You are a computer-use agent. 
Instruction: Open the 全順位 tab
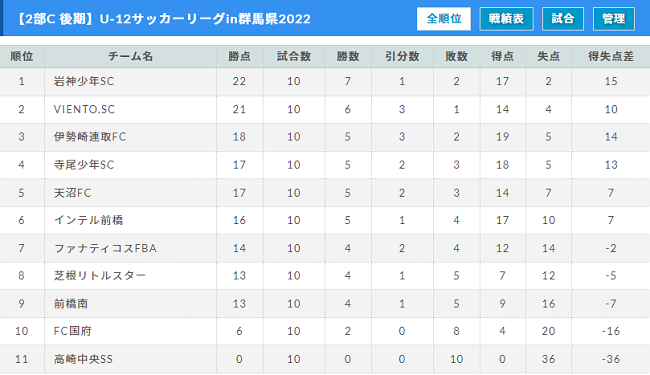click(x=444, y=19)
